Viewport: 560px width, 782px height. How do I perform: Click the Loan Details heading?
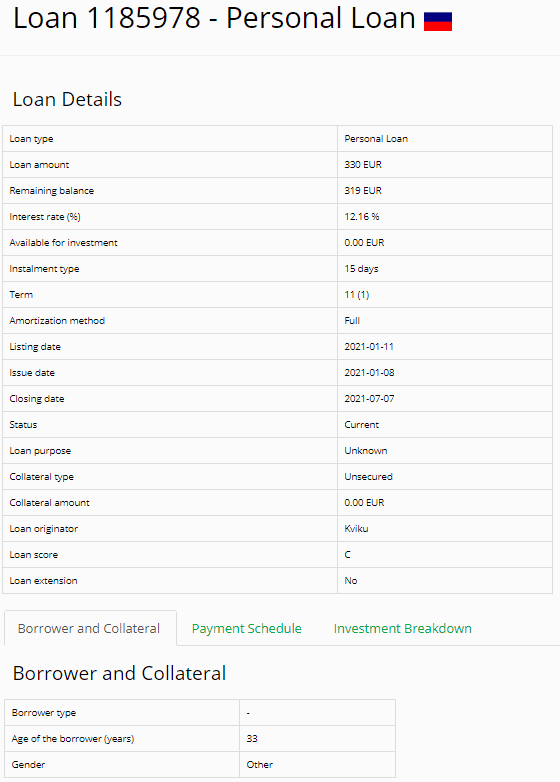tap(67, 99)
